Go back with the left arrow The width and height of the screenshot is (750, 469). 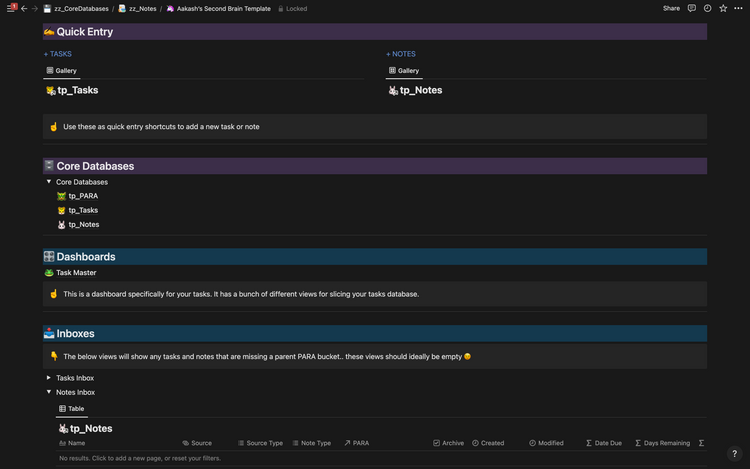coord(24,9)
